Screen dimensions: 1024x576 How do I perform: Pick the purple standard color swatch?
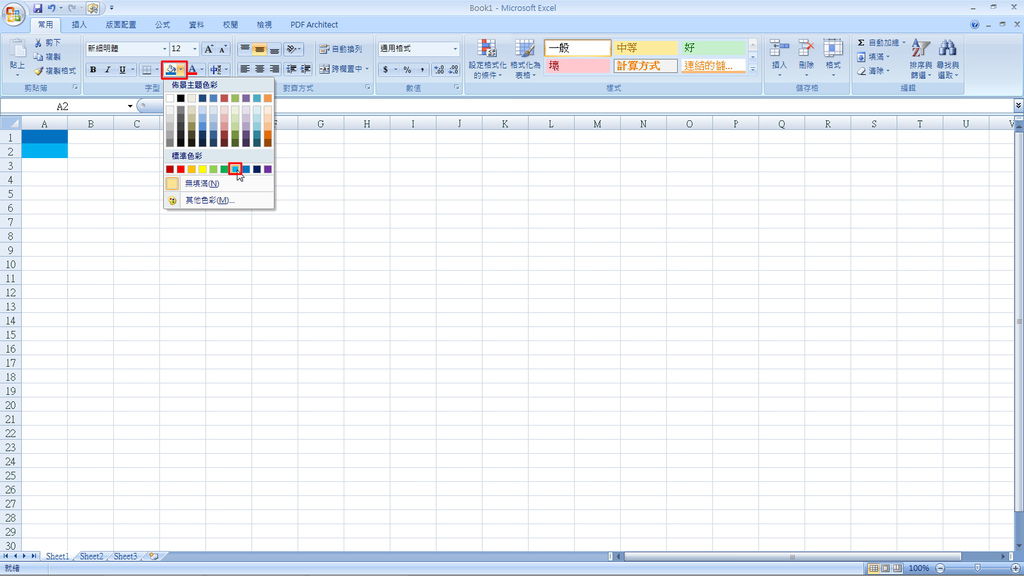(268, 169)
